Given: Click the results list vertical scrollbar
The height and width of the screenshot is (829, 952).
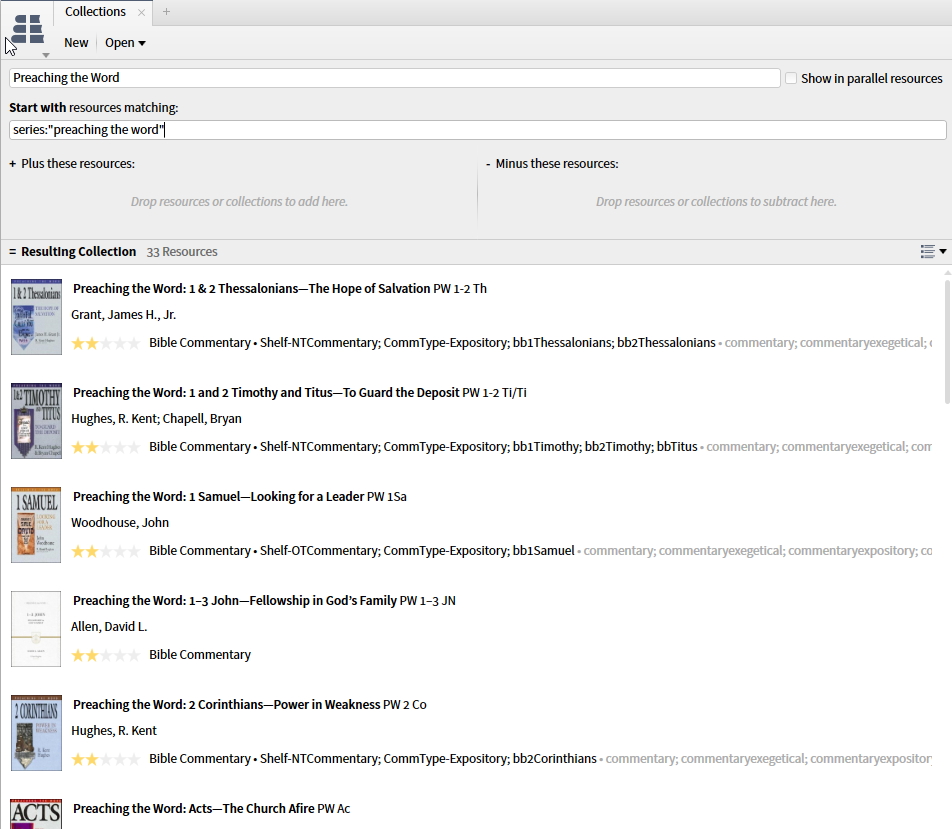Looking at the screenshot, I should click(x=947, y=341).
